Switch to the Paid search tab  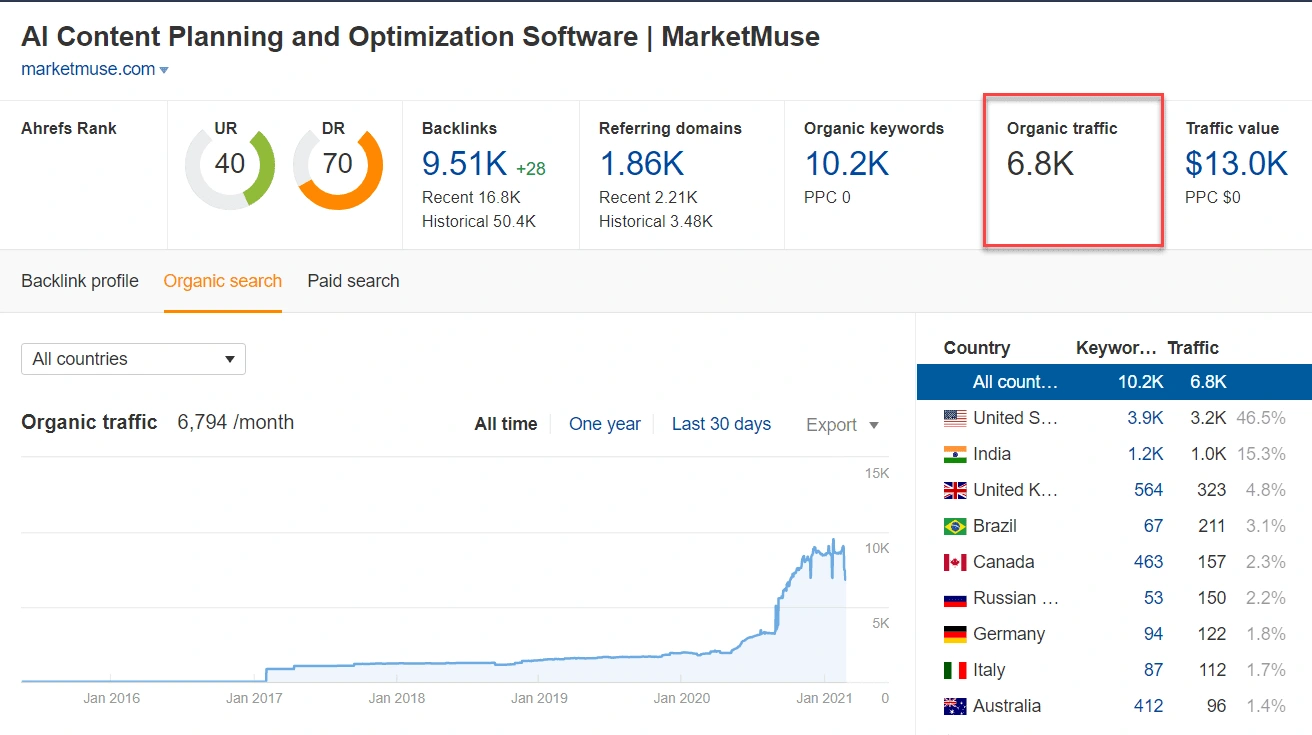pyautogui.click(x=353, y=281)
